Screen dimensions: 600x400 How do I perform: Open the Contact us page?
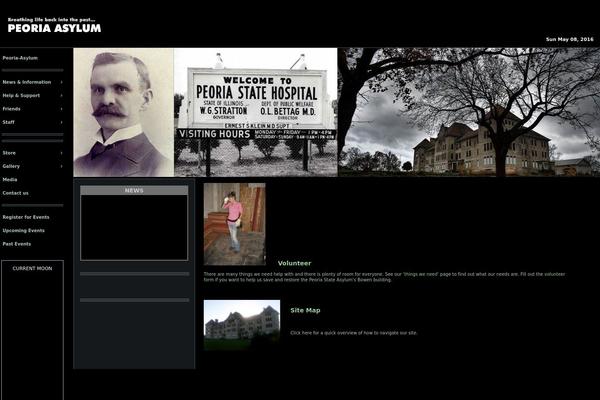(15, 193)
